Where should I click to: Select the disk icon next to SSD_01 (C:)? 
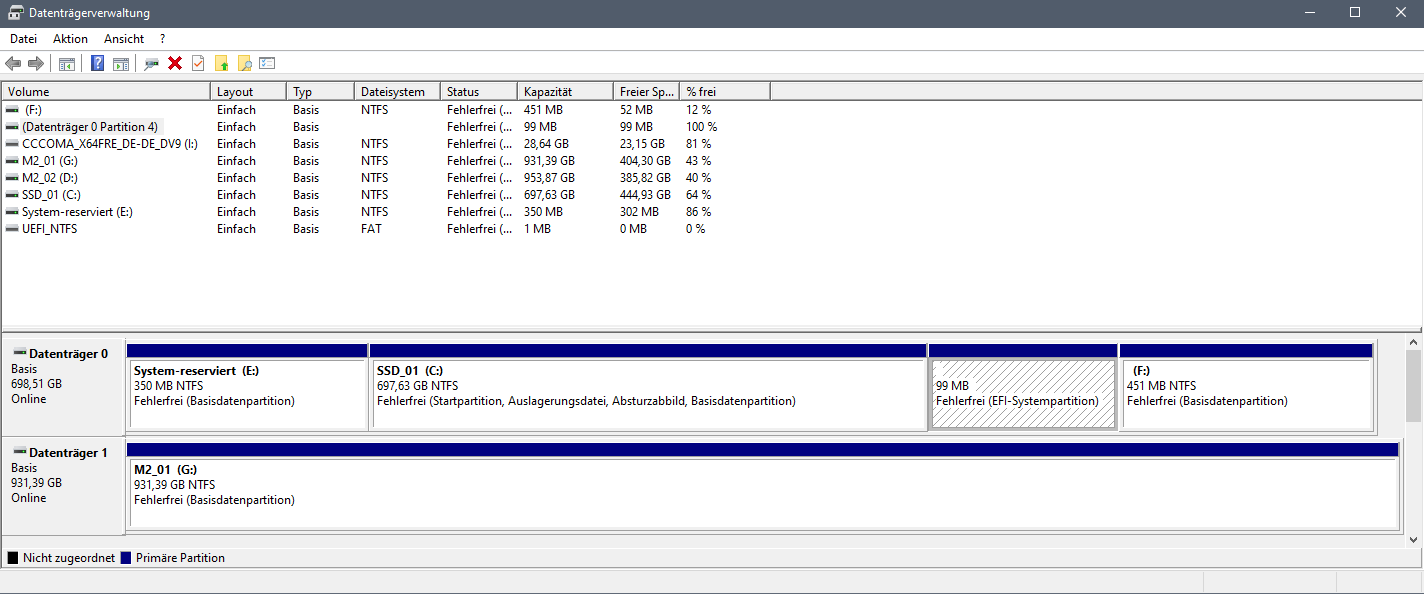12,194
